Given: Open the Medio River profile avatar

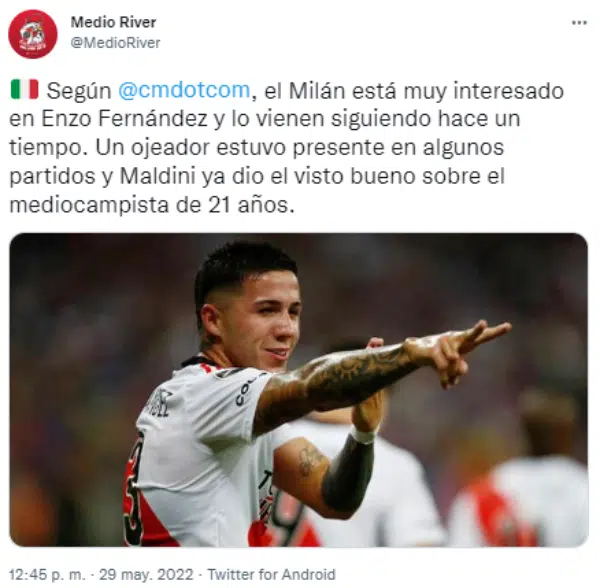Looking at the screenshot, I should click(x=33, y=34).
